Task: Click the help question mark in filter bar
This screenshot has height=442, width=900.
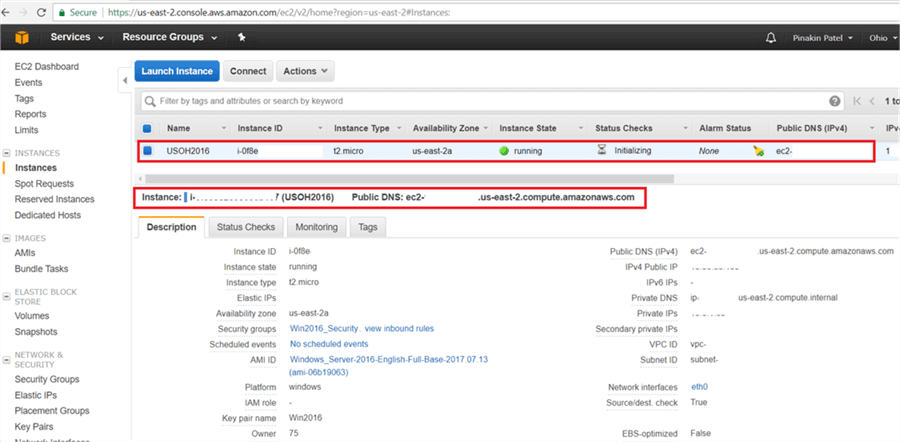Action: pyautogui.click(x=835, y=101)
